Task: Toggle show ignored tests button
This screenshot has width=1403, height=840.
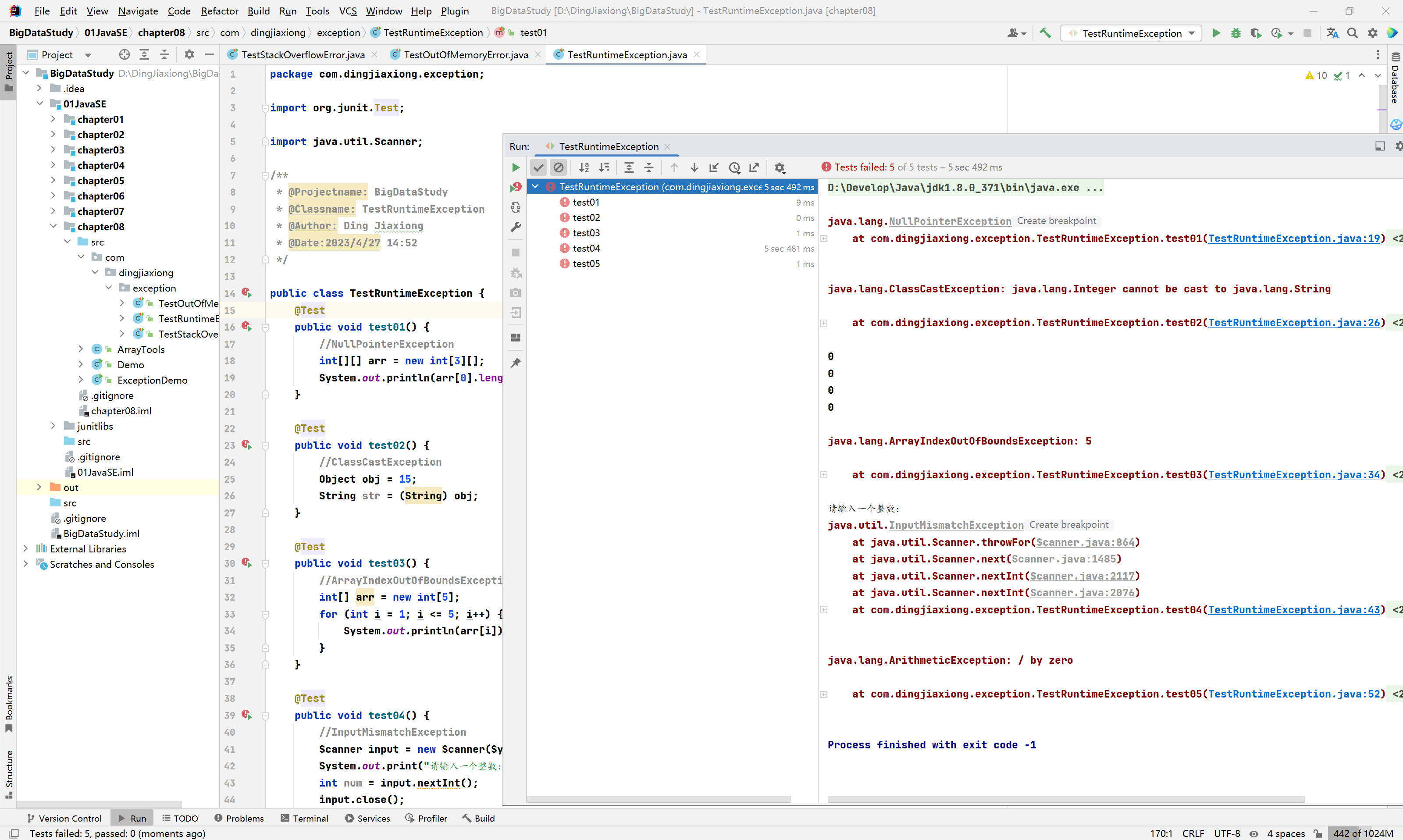Action: click(559, 167)
